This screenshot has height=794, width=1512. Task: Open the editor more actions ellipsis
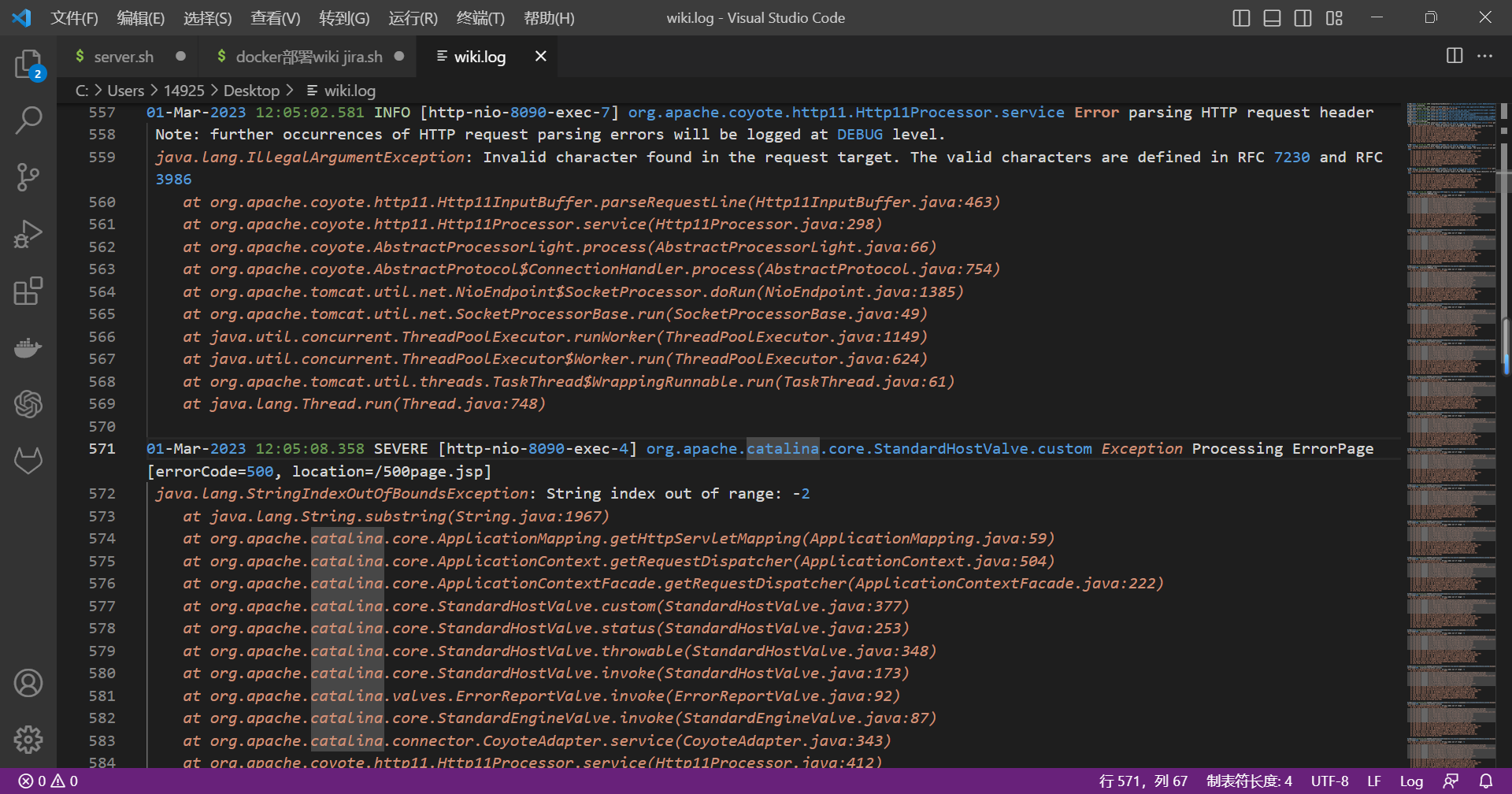pos(1484,56)
